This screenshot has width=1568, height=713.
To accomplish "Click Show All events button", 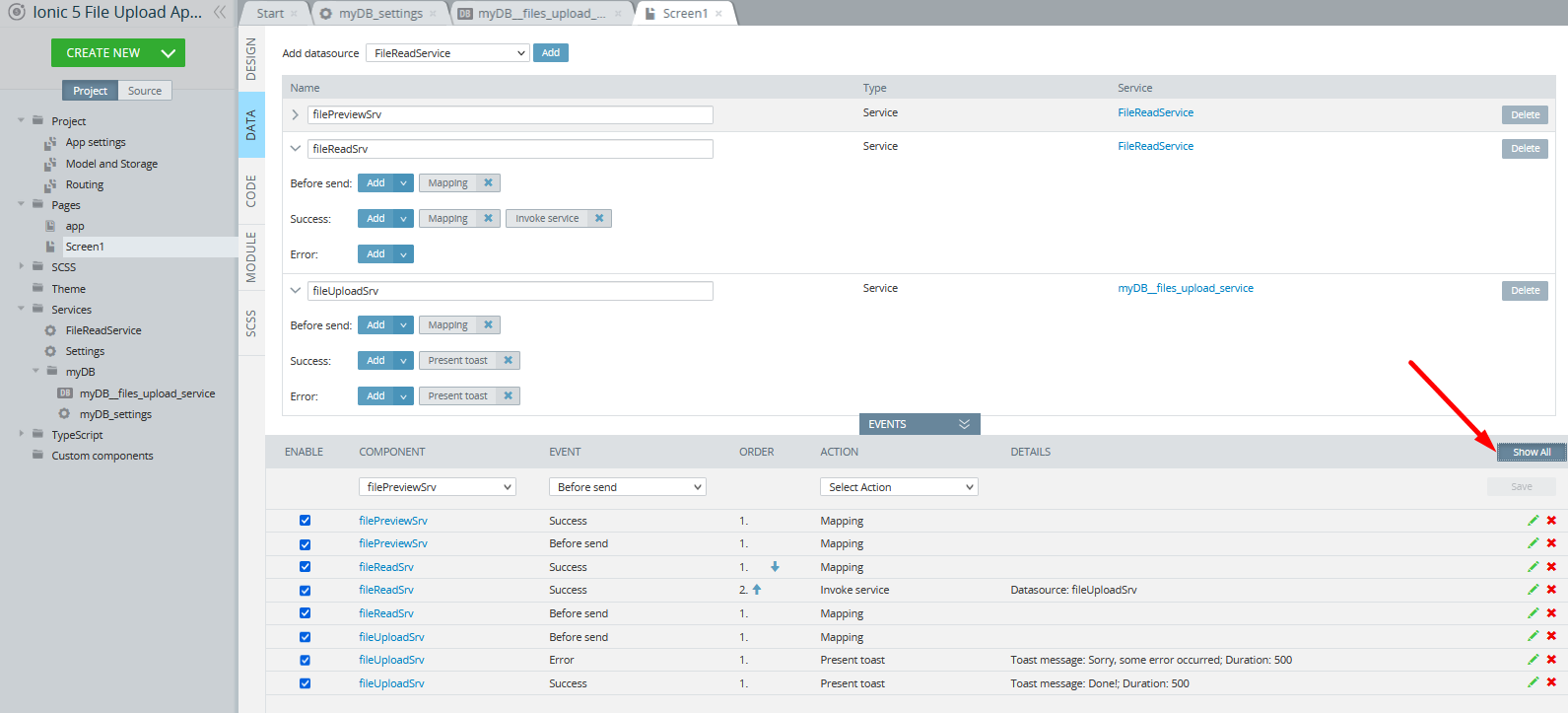I will click(x=1532, y=452).
